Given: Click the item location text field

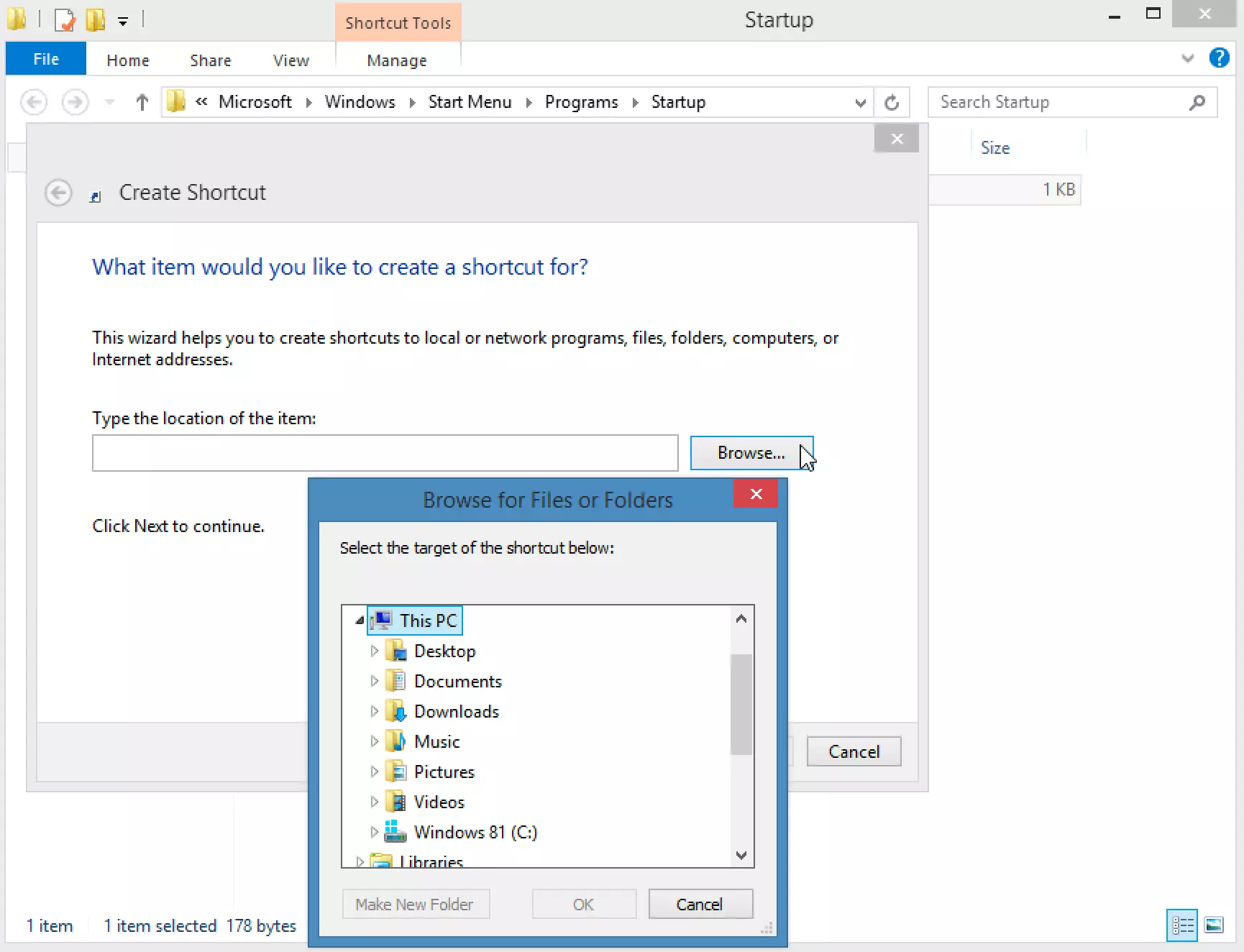Looking at the screenshot, I should pyautogui.click(x=385, y=453).
